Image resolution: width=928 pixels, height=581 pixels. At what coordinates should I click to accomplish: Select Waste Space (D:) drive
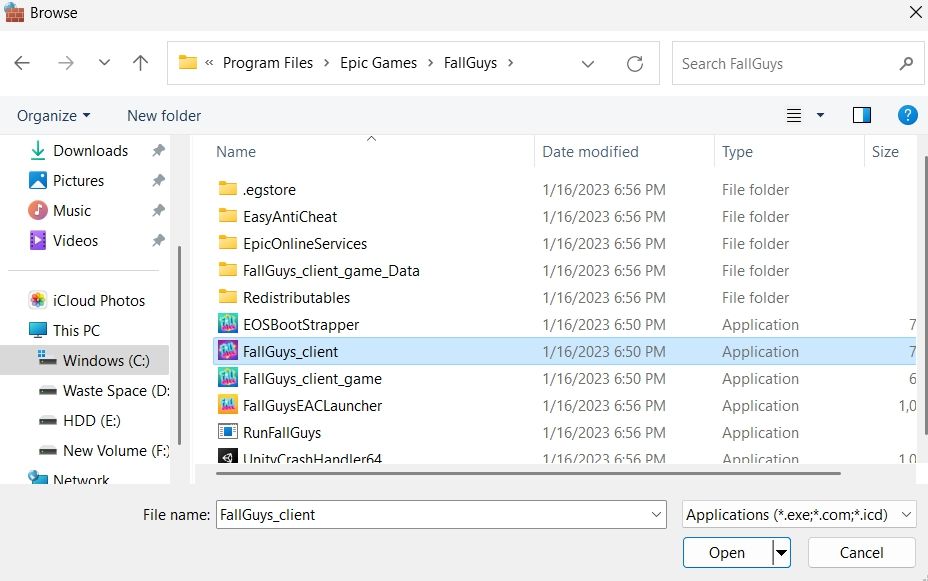click(116, 390)
